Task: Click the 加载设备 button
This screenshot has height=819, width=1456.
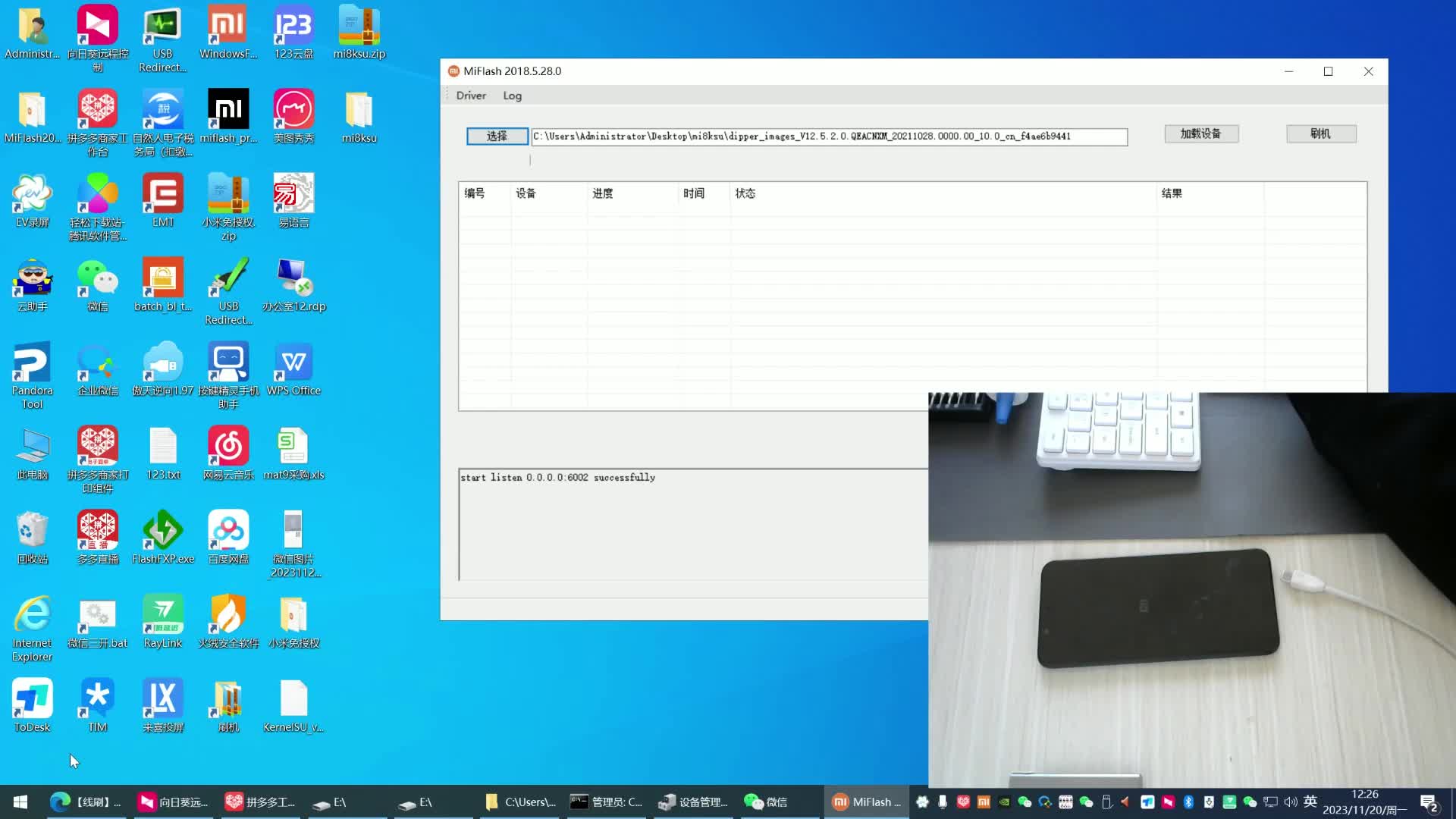Action: tap(1201, 133)
